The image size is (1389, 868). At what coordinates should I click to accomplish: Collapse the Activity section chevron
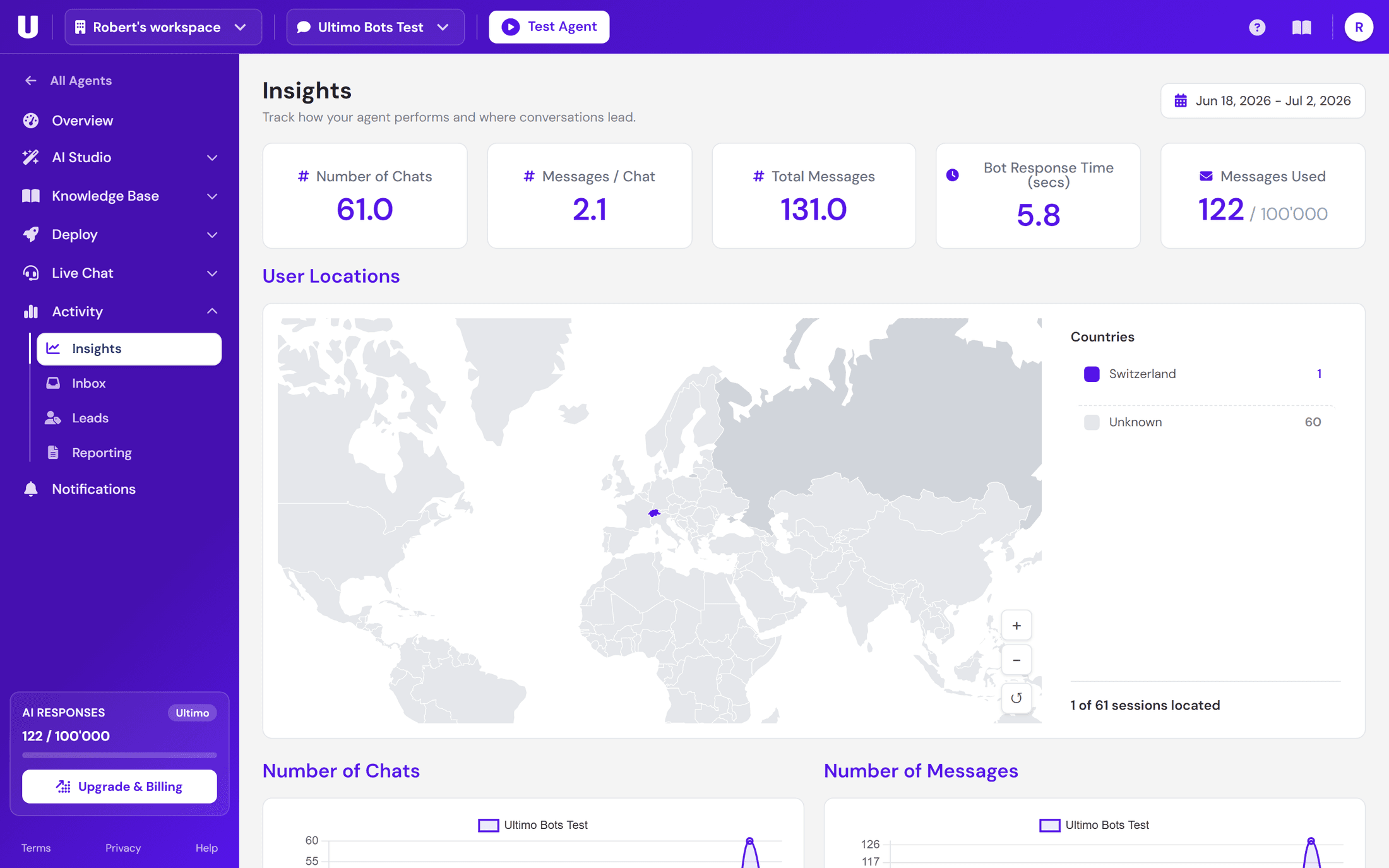coord(212,311)
